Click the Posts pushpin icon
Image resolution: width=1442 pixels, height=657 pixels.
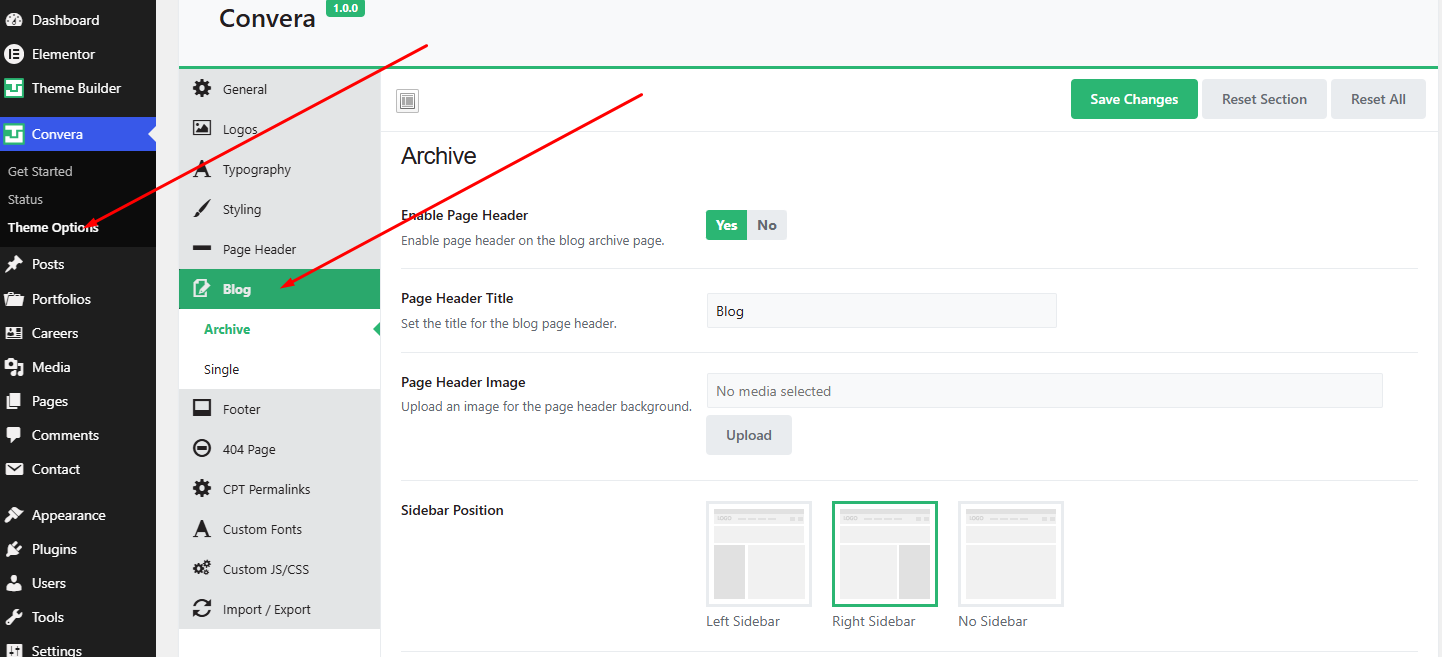point(14,264)
